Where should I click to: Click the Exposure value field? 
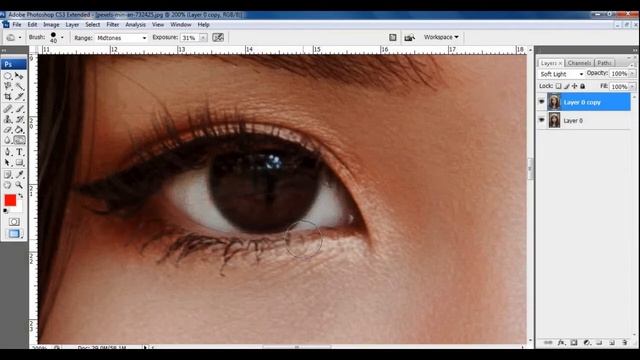189,38
